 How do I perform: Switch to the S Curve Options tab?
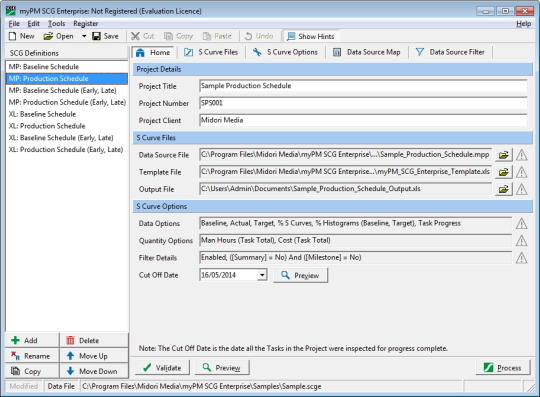(285, 52)
